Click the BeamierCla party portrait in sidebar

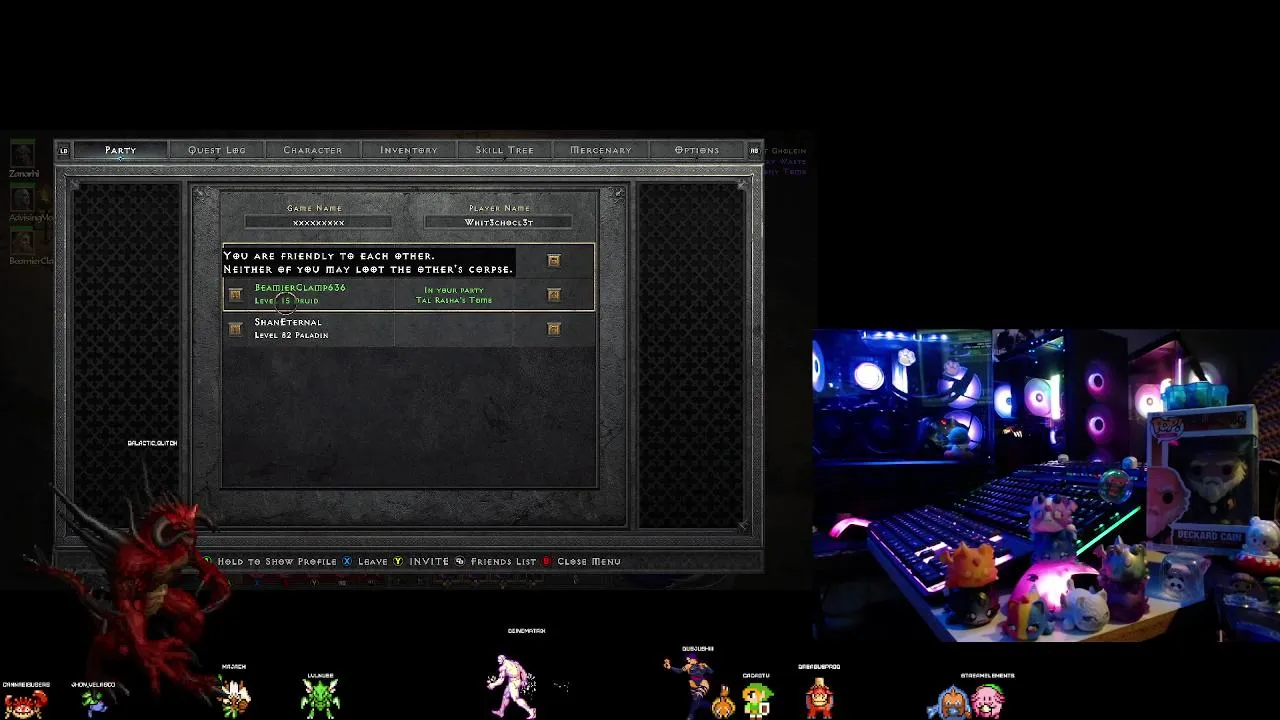[x=23, y=242]
